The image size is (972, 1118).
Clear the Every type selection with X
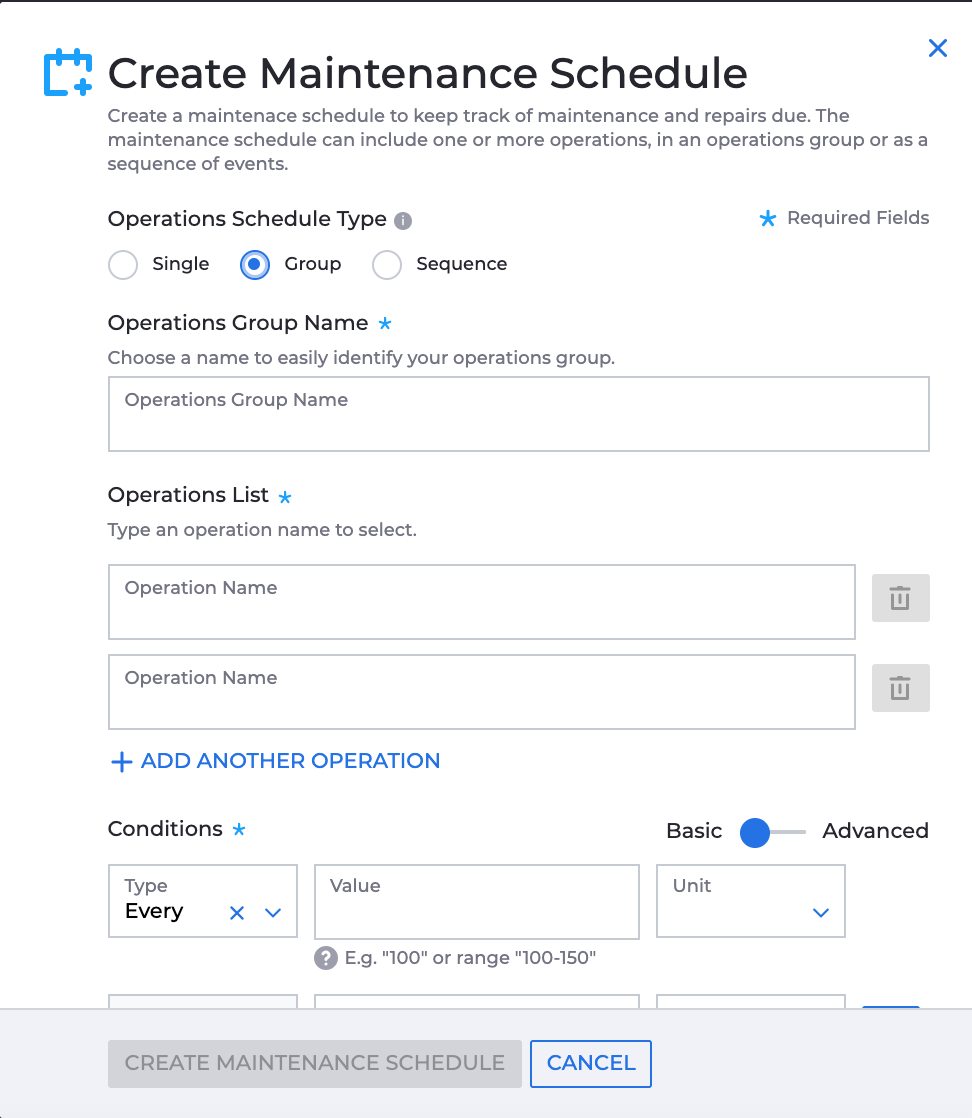click(237, 913)
